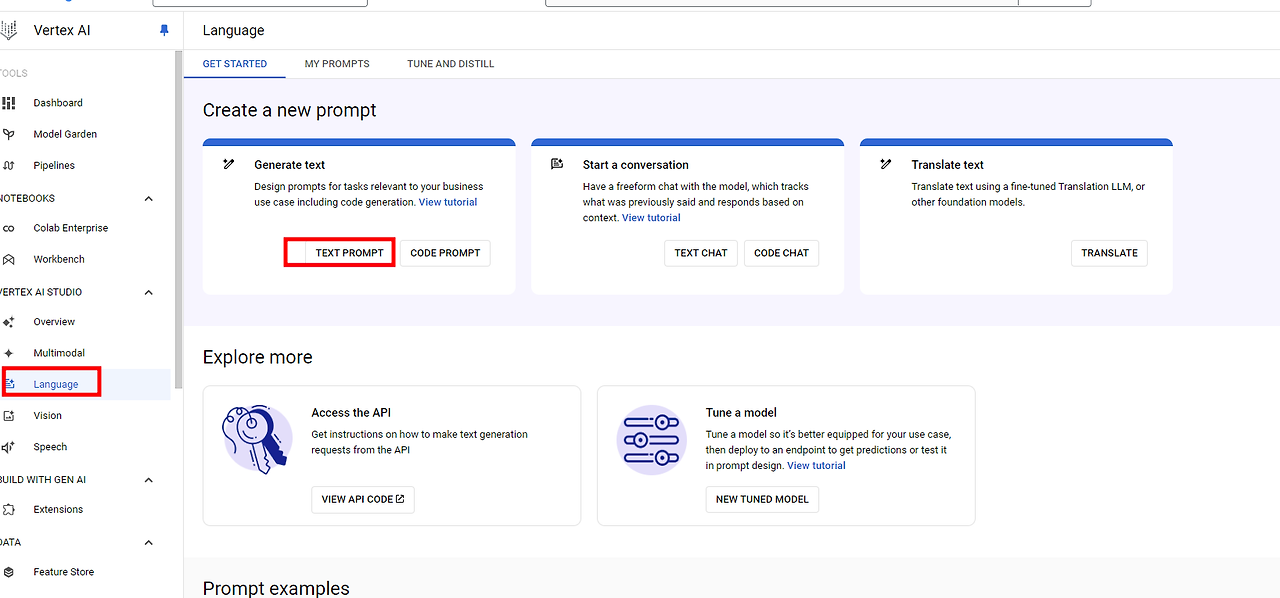
Task: Click the Vision icon in sidebar
Action: pos(9,416)
